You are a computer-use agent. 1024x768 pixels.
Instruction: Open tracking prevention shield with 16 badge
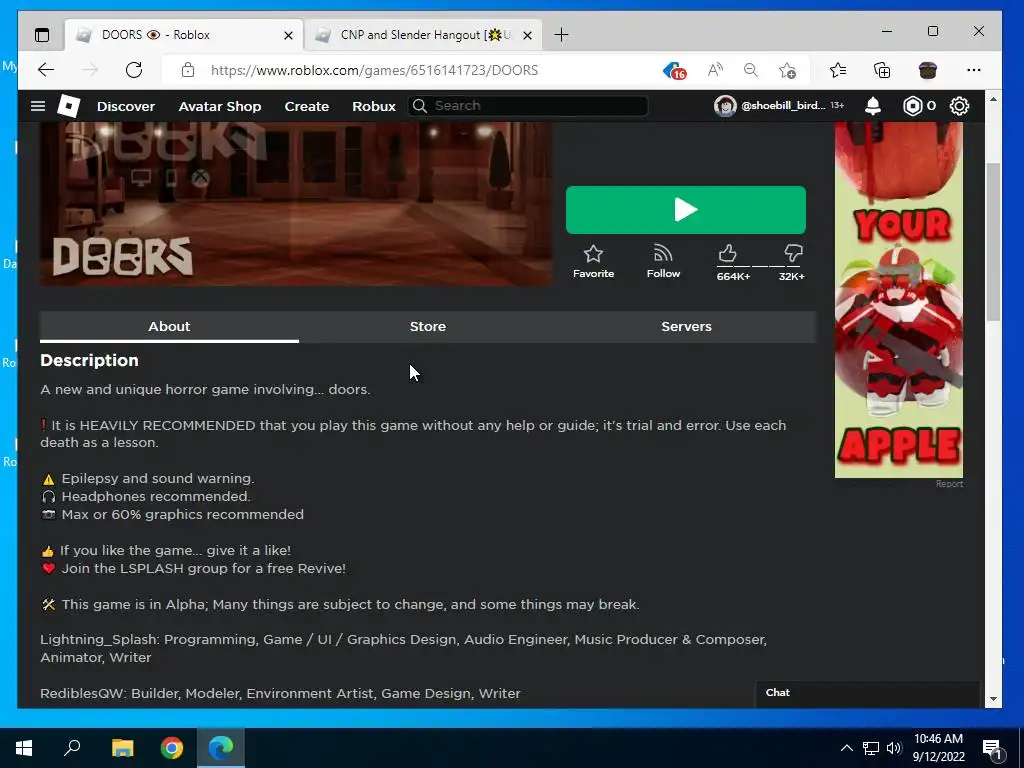click(x=674, y=71)
